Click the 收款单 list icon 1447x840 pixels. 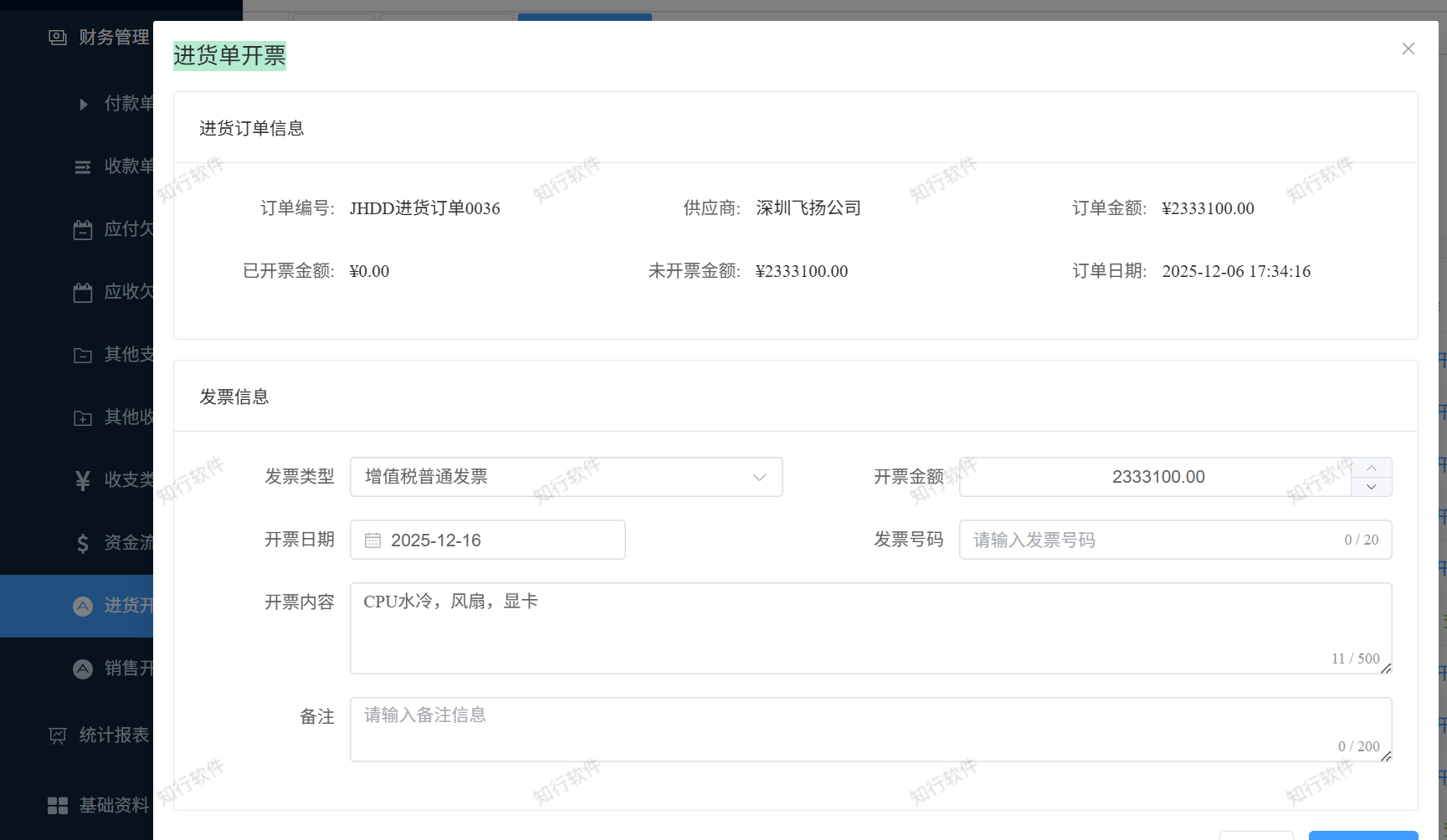click(x=82, y=166)
